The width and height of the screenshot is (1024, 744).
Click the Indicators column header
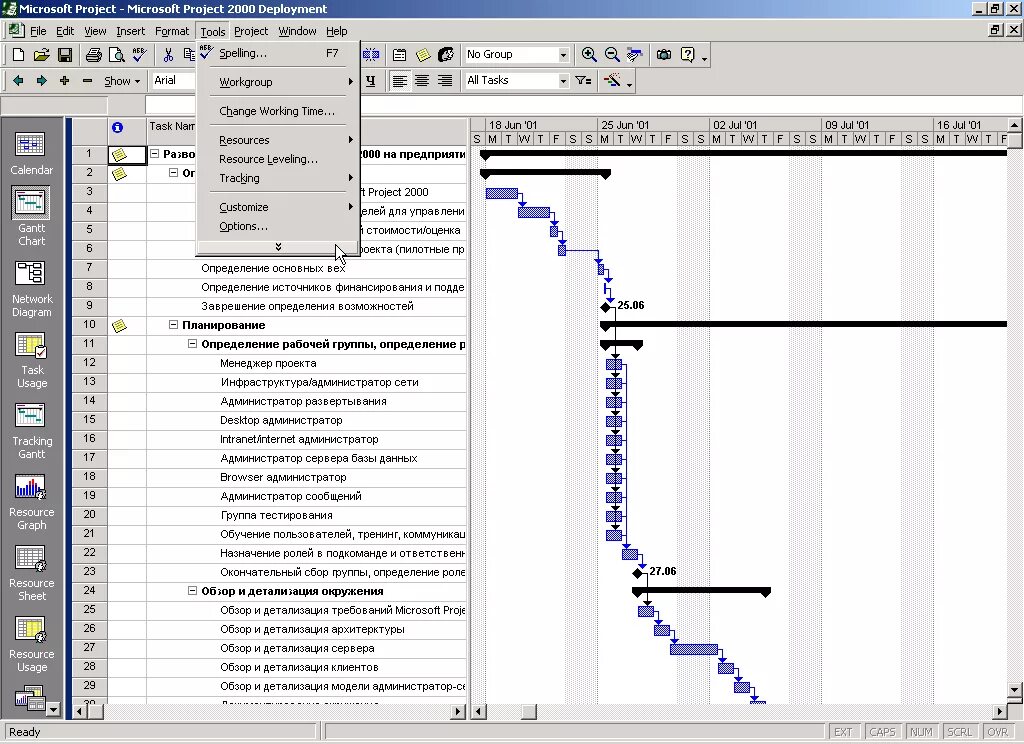127,131
